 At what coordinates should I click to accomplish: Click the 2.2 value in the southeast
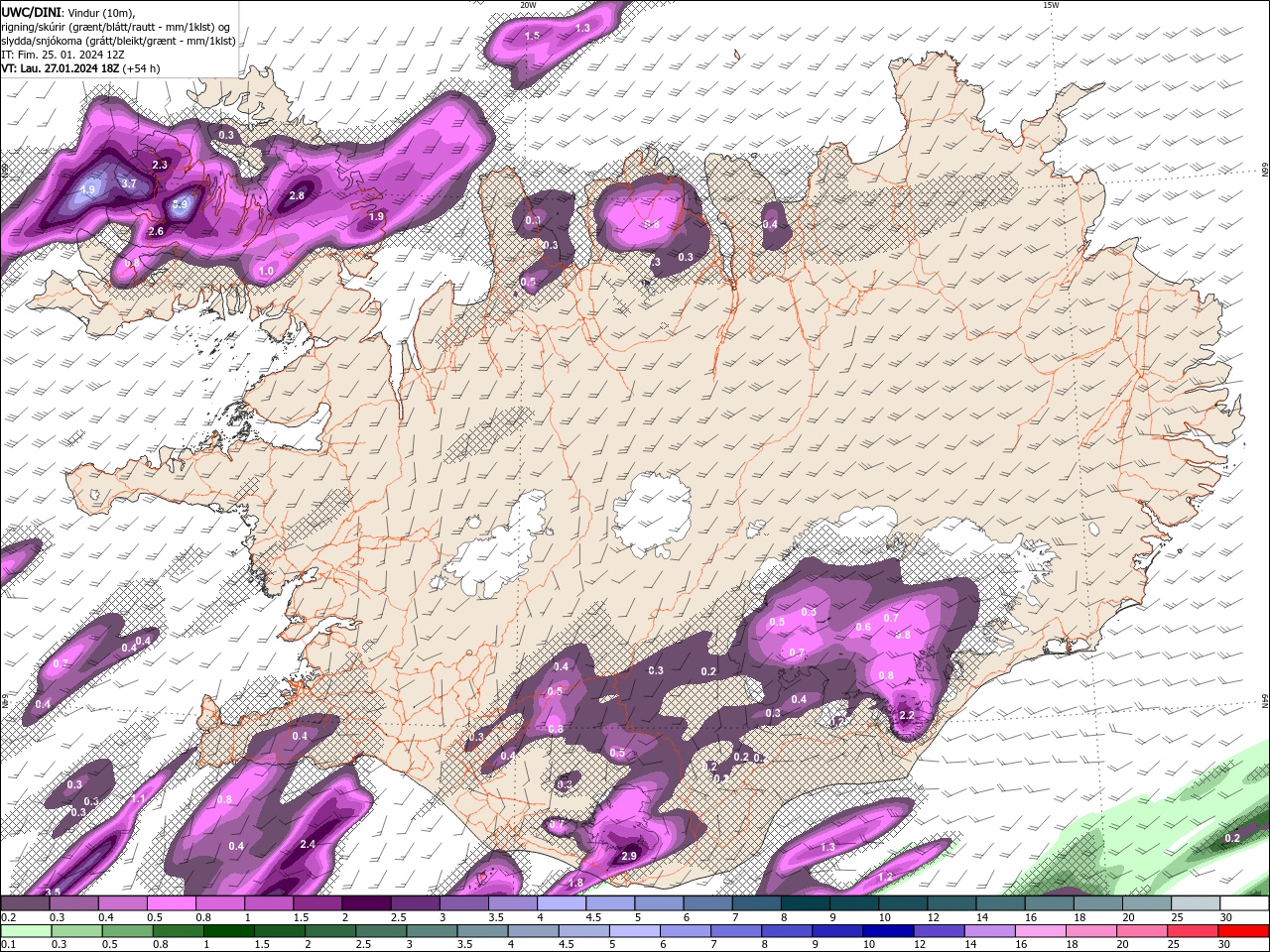[x=907, y=715]
